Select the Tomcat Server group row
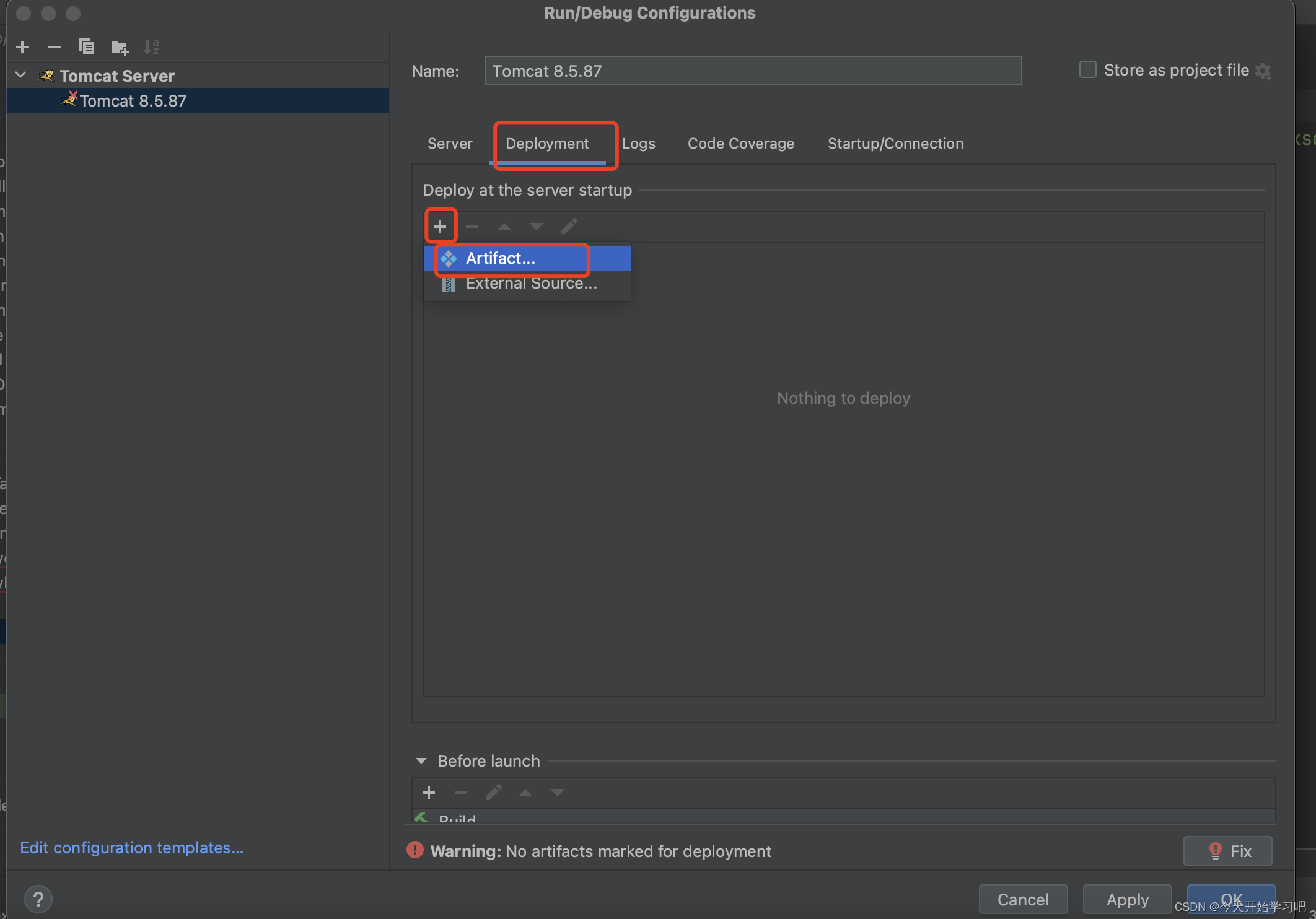Viewport: 1316px width, 919px height. coord(198,76)
